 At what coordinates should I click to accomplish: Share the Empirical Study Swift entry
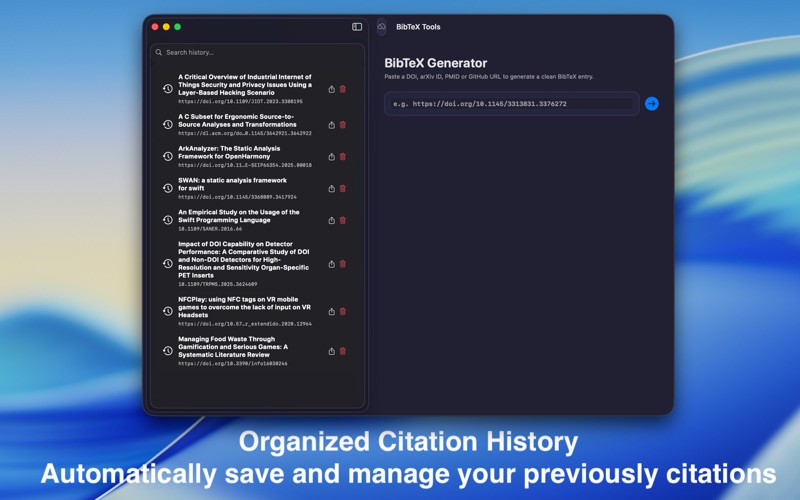[x=332, y=220]
